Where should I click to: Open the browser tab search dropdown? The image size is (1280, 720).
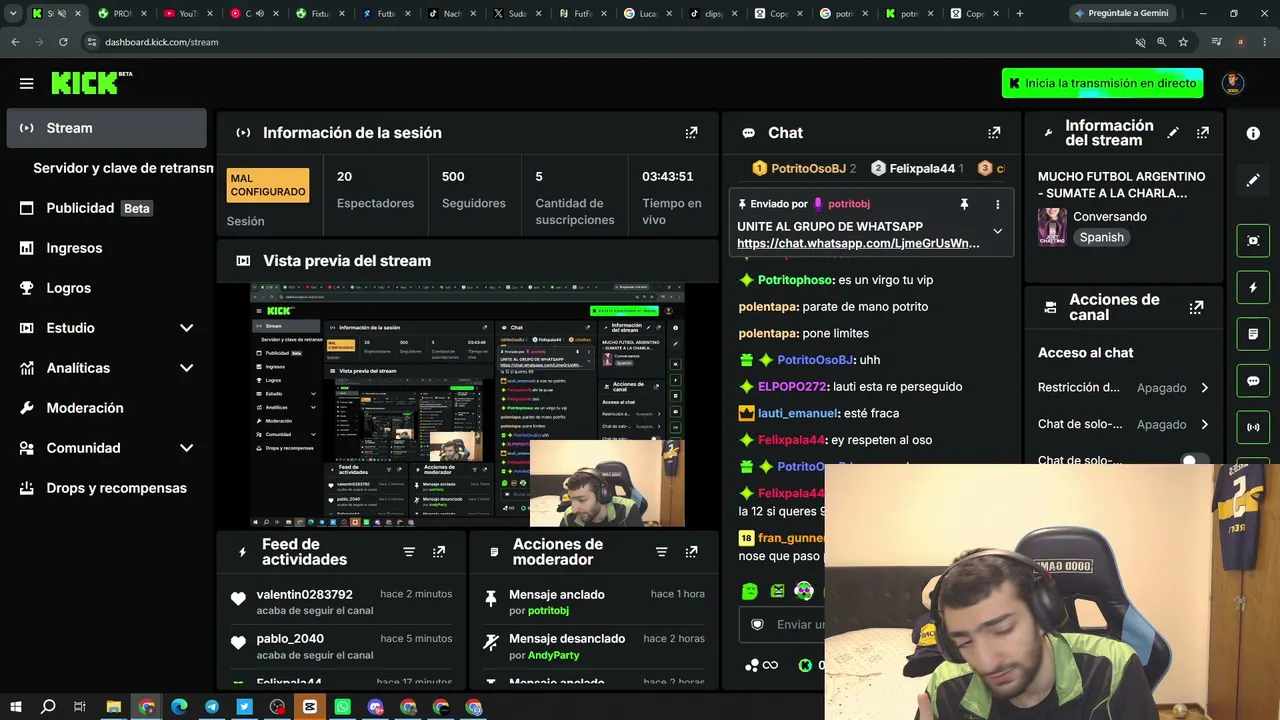[13, 14]
